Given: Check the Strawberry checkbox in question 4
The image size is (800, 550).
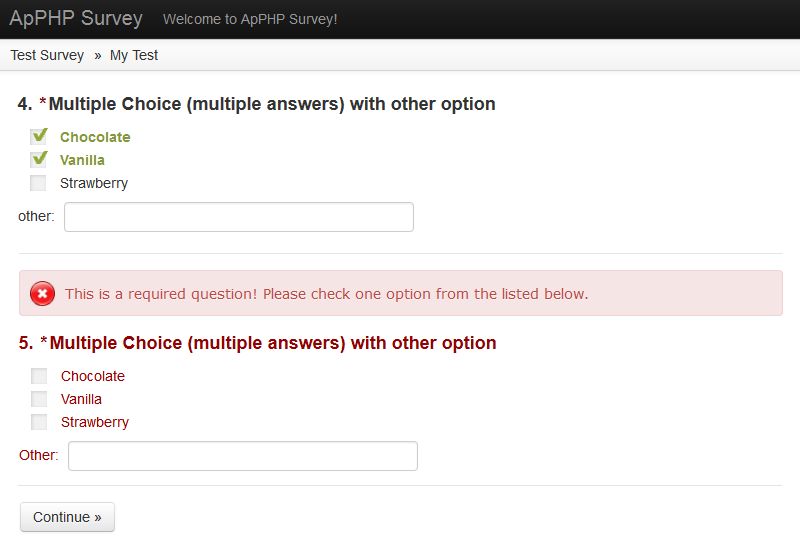Looking at the screenshot, I should (x=39, y=183).
